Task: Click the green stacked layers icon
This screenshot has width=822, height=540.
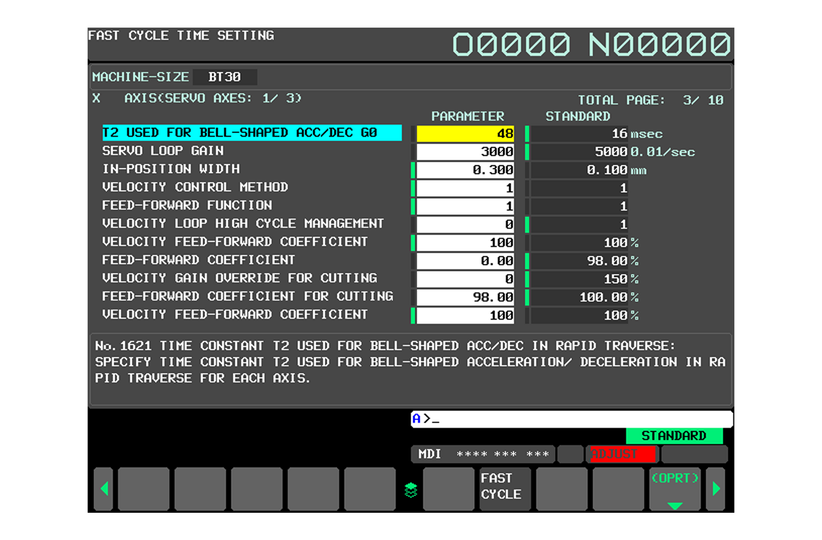Action: pos(410,490)
